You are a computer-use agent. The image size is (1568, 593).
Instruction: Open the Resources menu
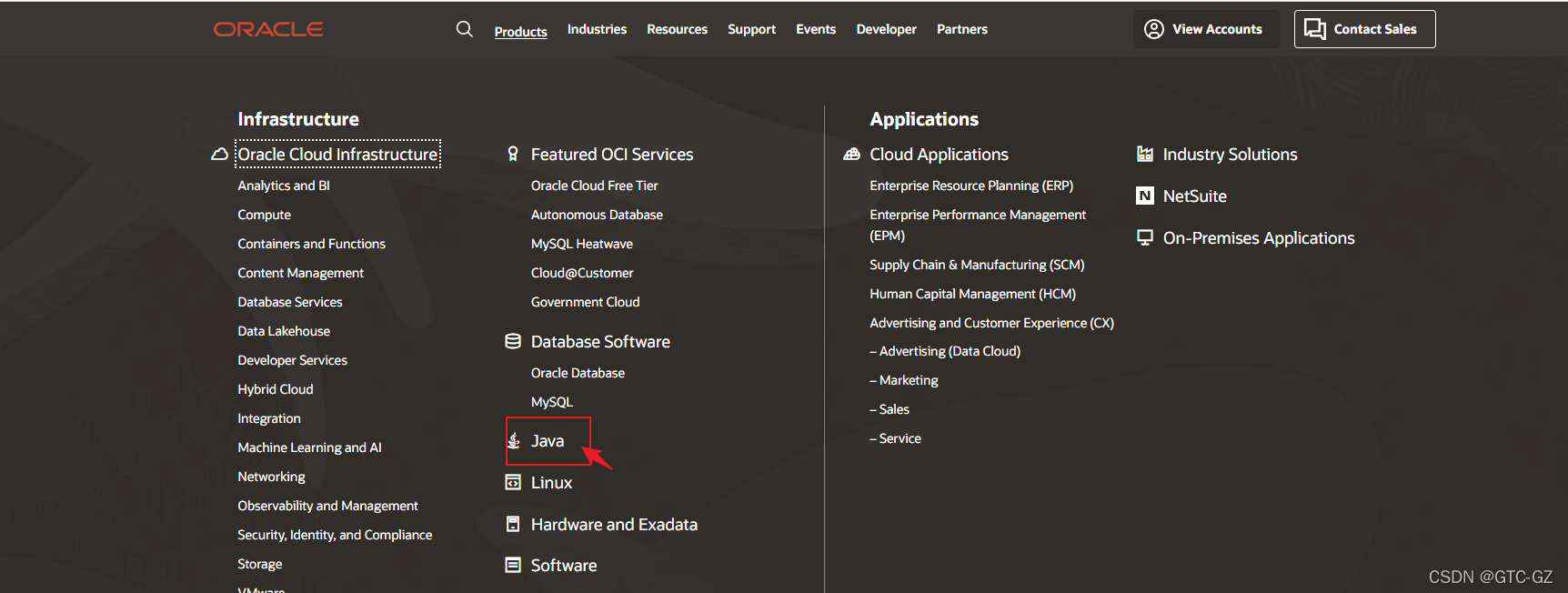677,29
